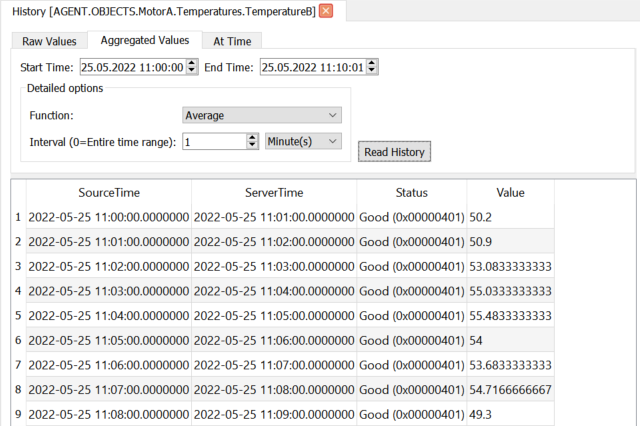Increase Interval with the up arrow
This screenshot has height=429, width=640.
(253, 138)
